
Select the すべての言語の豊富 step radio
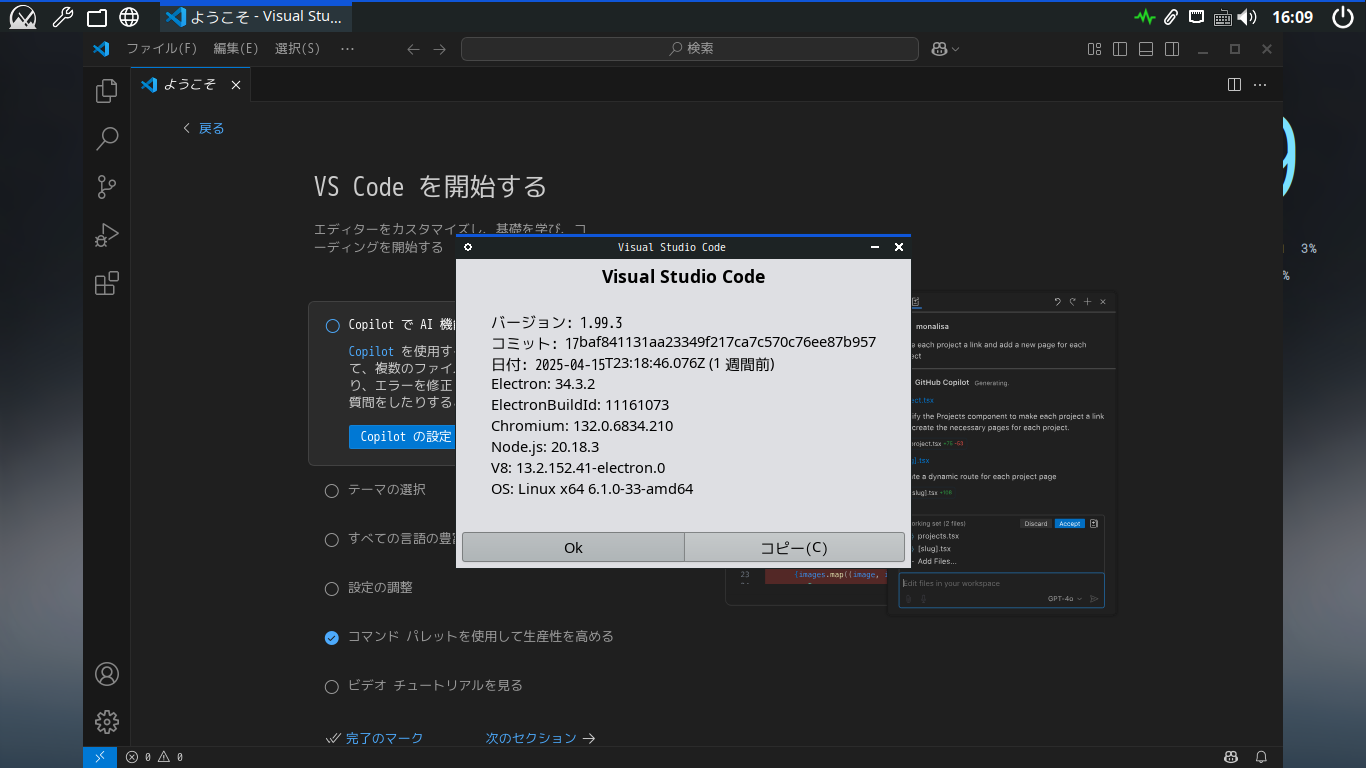click(332, 539)
